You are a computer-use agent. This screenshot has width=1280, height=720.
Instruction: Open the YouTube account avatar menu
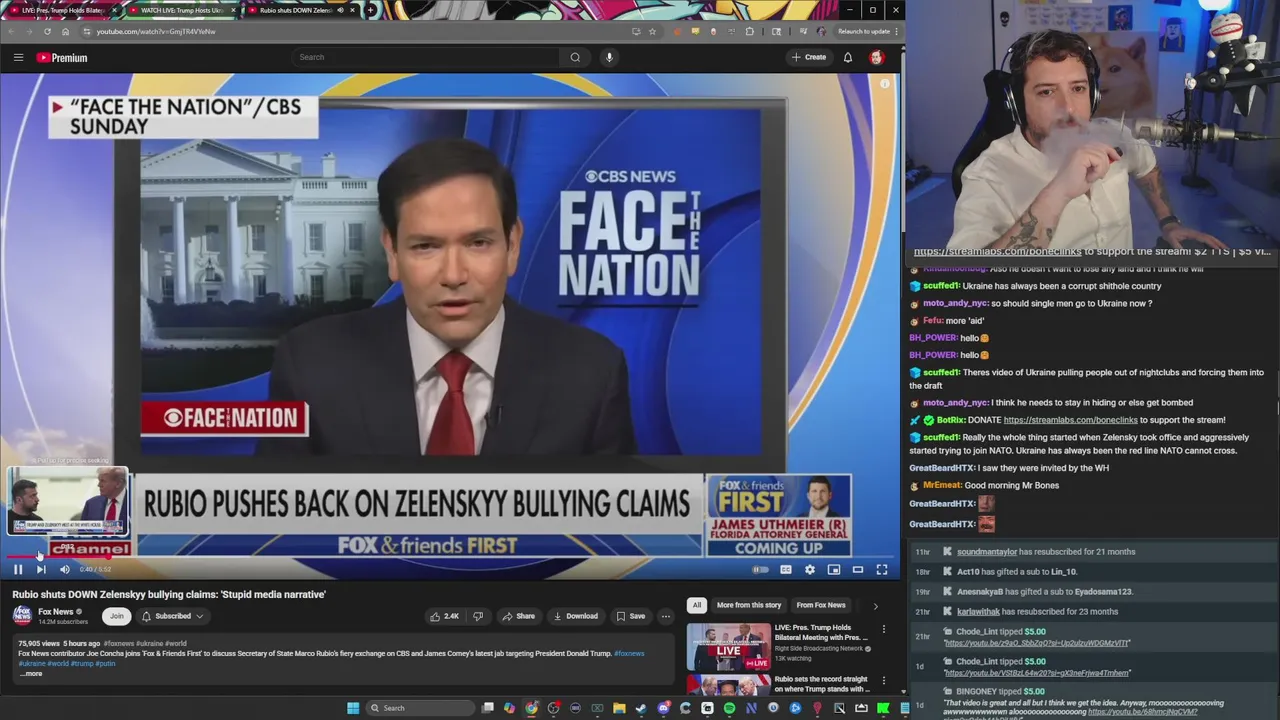[x=877, y=57]
